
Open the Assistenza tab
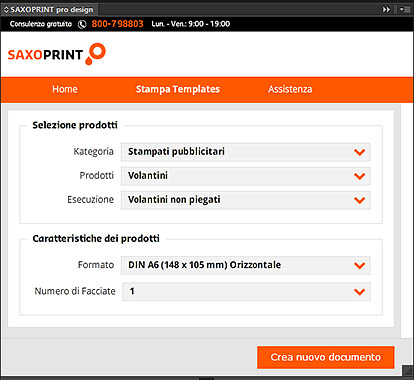pyautogui.click(x=290, y=89)
